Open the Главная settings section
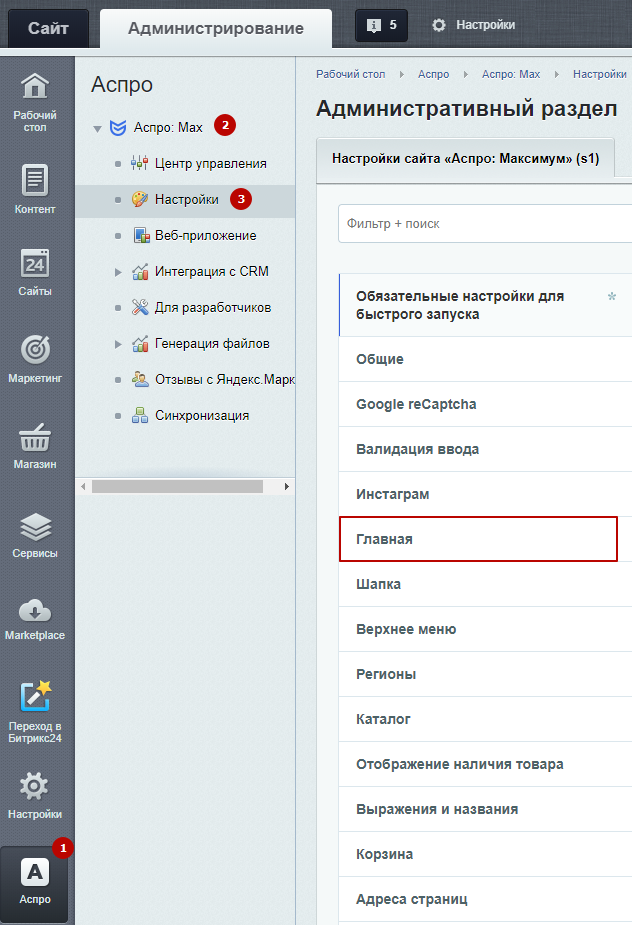 tap(478, 539)
